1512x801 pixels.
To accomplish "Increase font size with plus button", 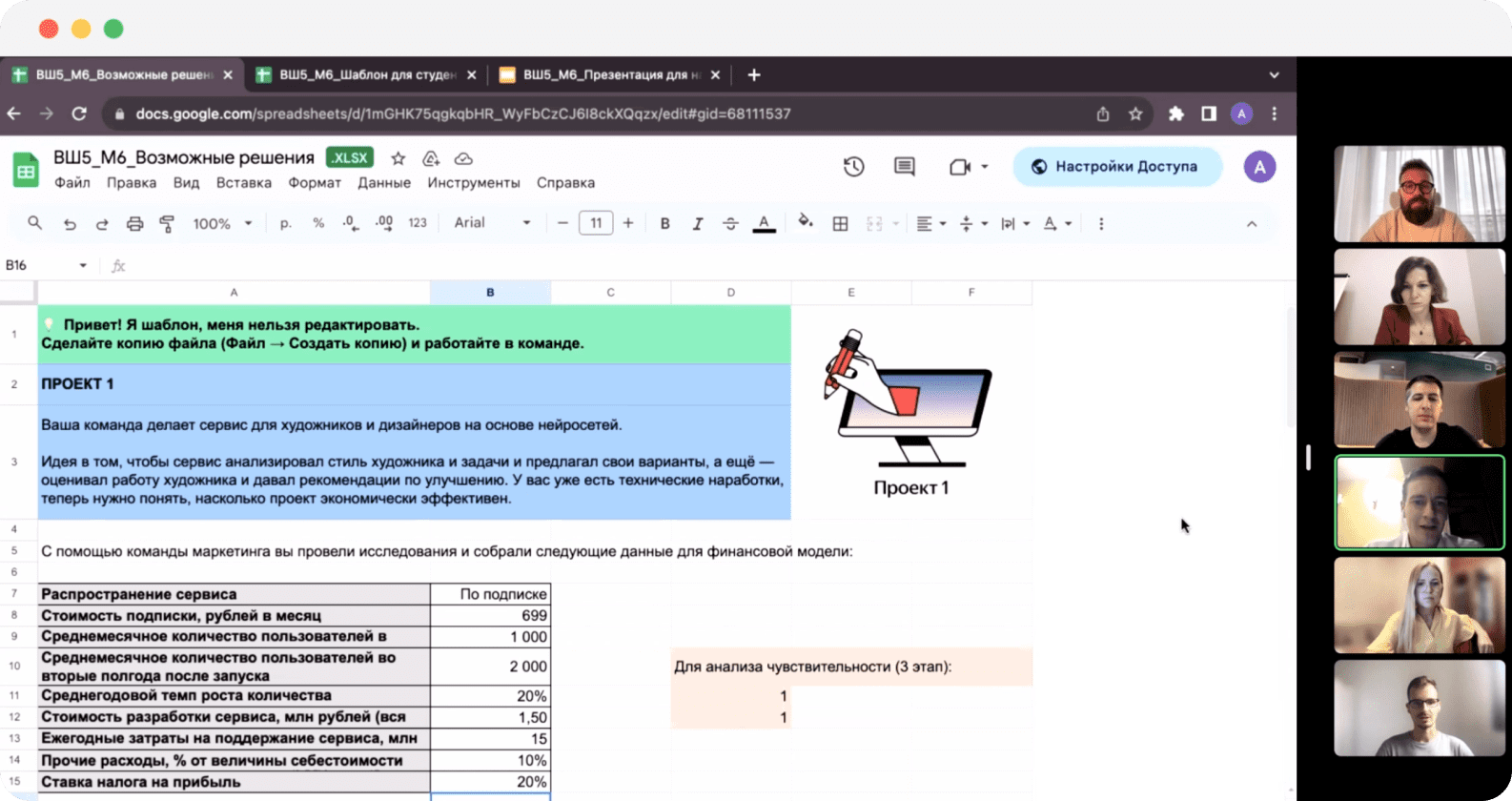I will click(628, 223).
